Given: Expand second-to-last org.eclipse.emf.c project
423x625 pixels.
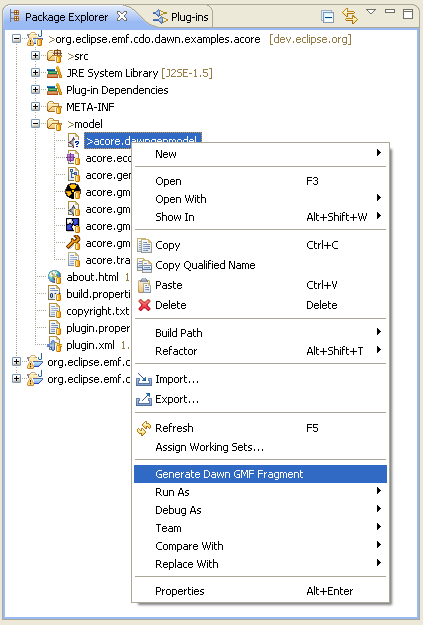Looking at the screenshot, I should coord(16,362).
